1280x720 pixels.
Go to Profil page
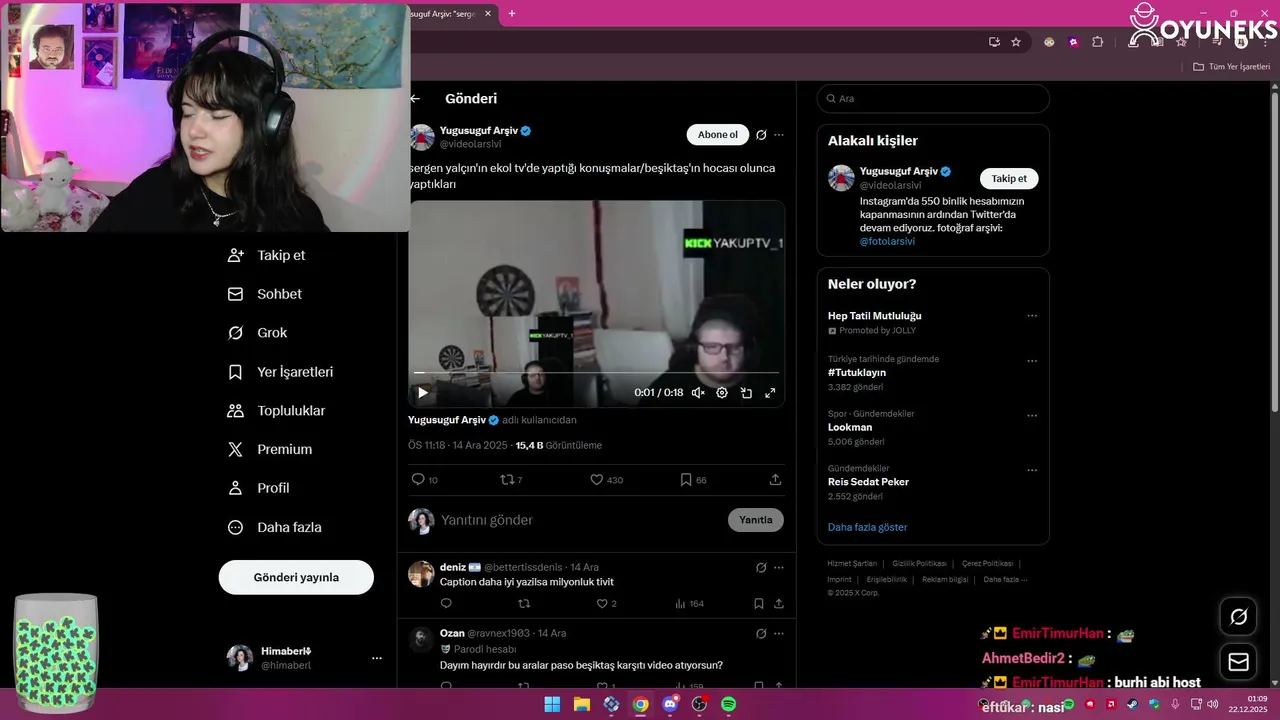[259, 488]
